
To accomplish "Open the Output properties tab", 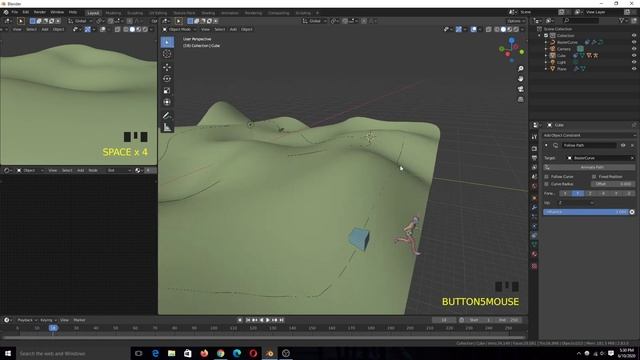I will (x=534, y=158).
